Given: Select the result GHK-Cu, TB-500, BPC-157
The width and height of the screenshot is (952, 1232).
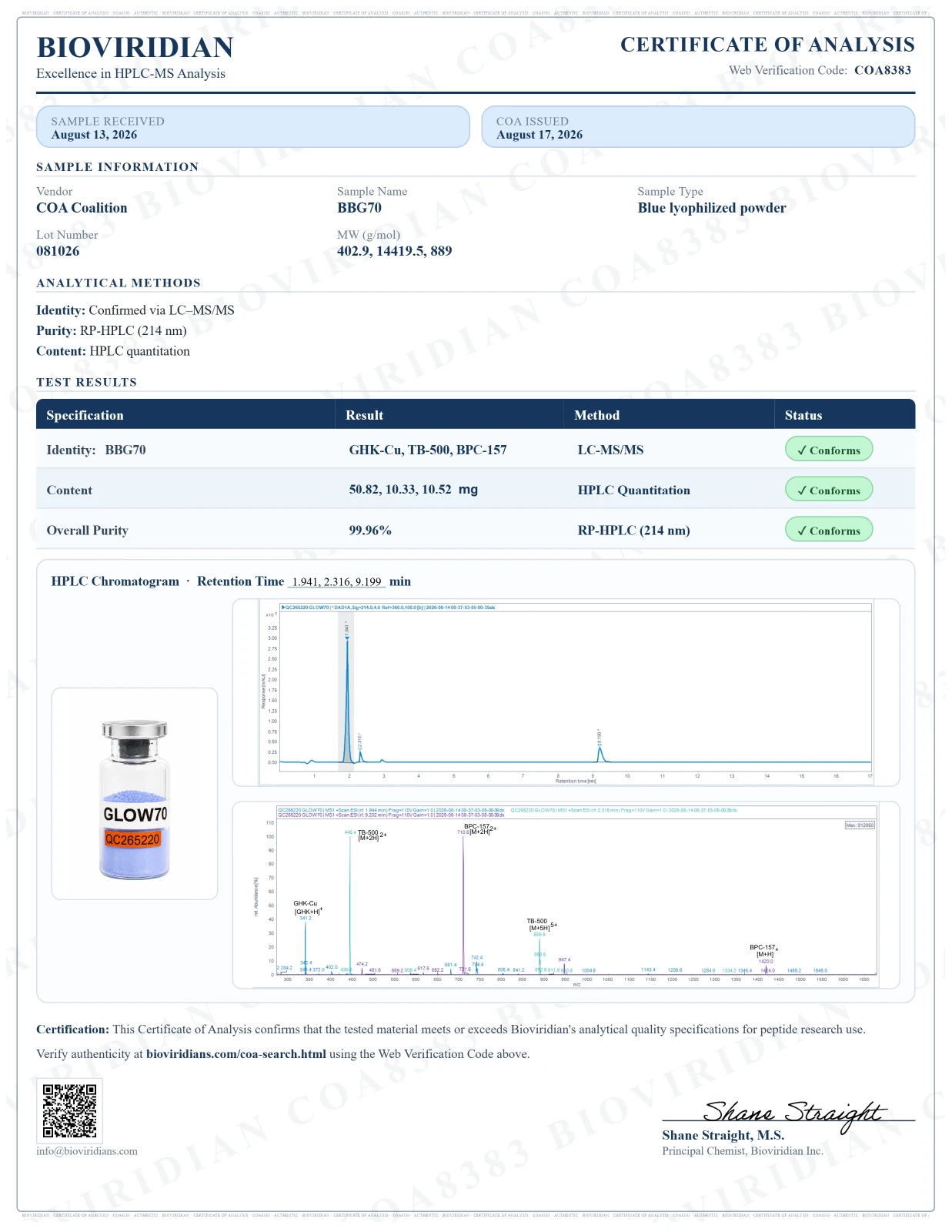Looking at the screenshot, I should pyautogui.click(x=428, y=450).
